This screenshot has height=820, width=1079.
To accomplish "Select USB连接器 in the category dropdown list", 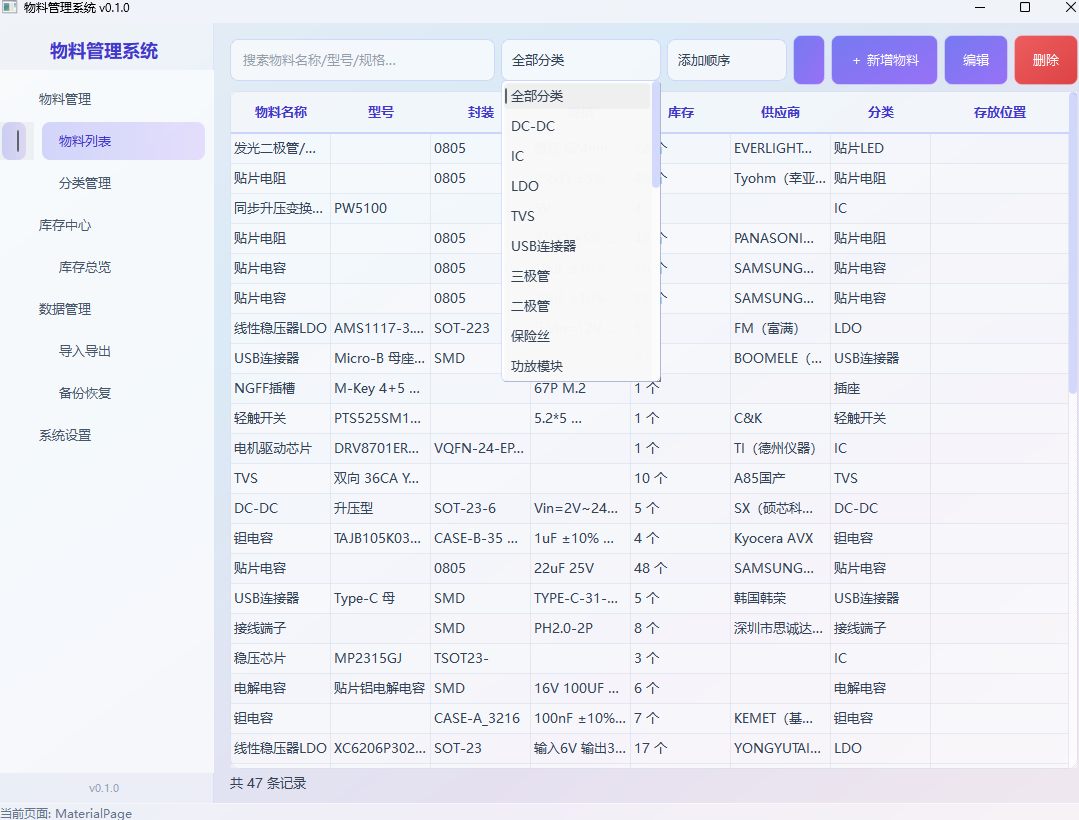I will 543,246.
